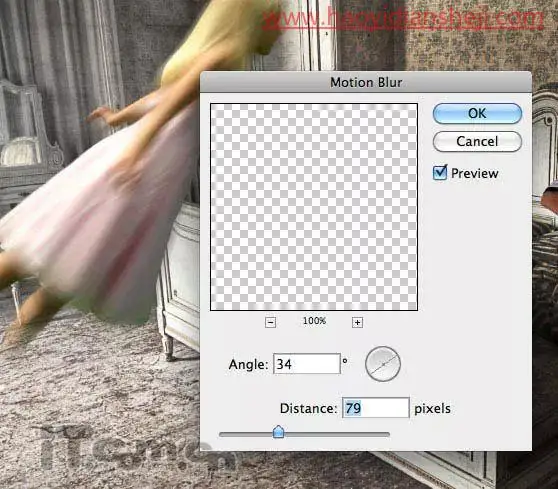The image size is (558, 489).
Task: Click the right end of the Distance slider track
Action: 387,435
